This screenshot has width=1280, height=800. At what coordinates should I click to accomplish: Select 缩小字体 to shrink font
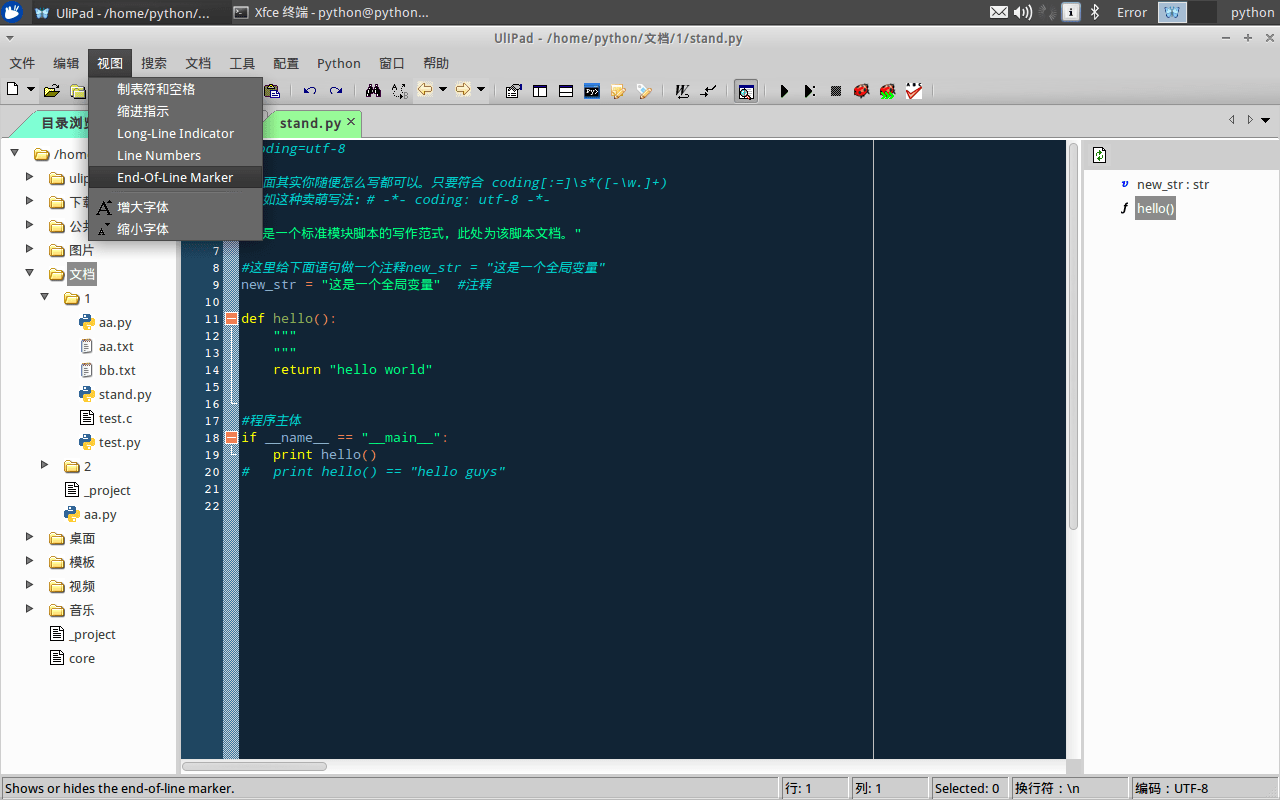176,229
